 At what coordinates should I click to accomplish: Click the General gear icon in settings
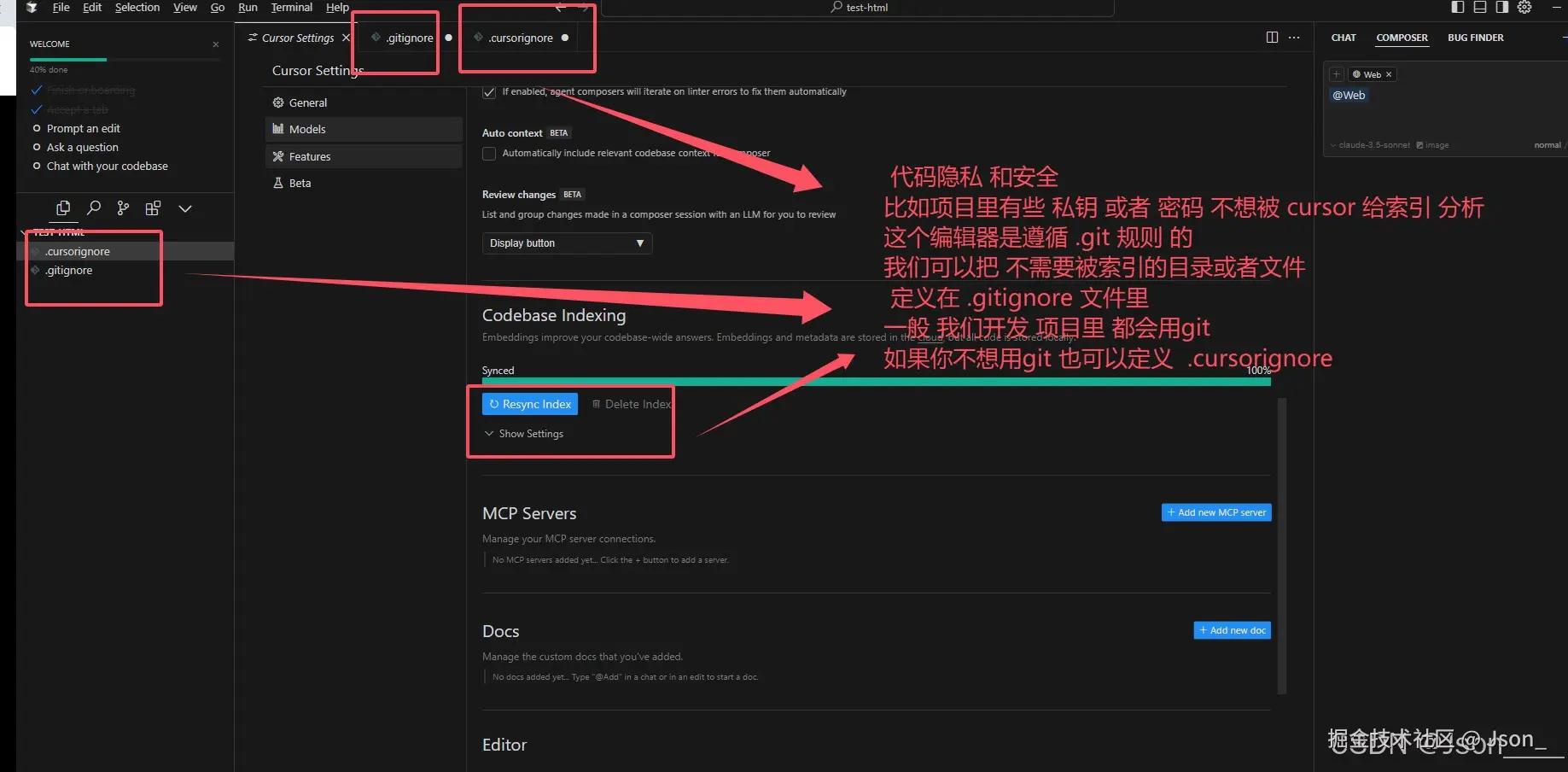point(277,102)
